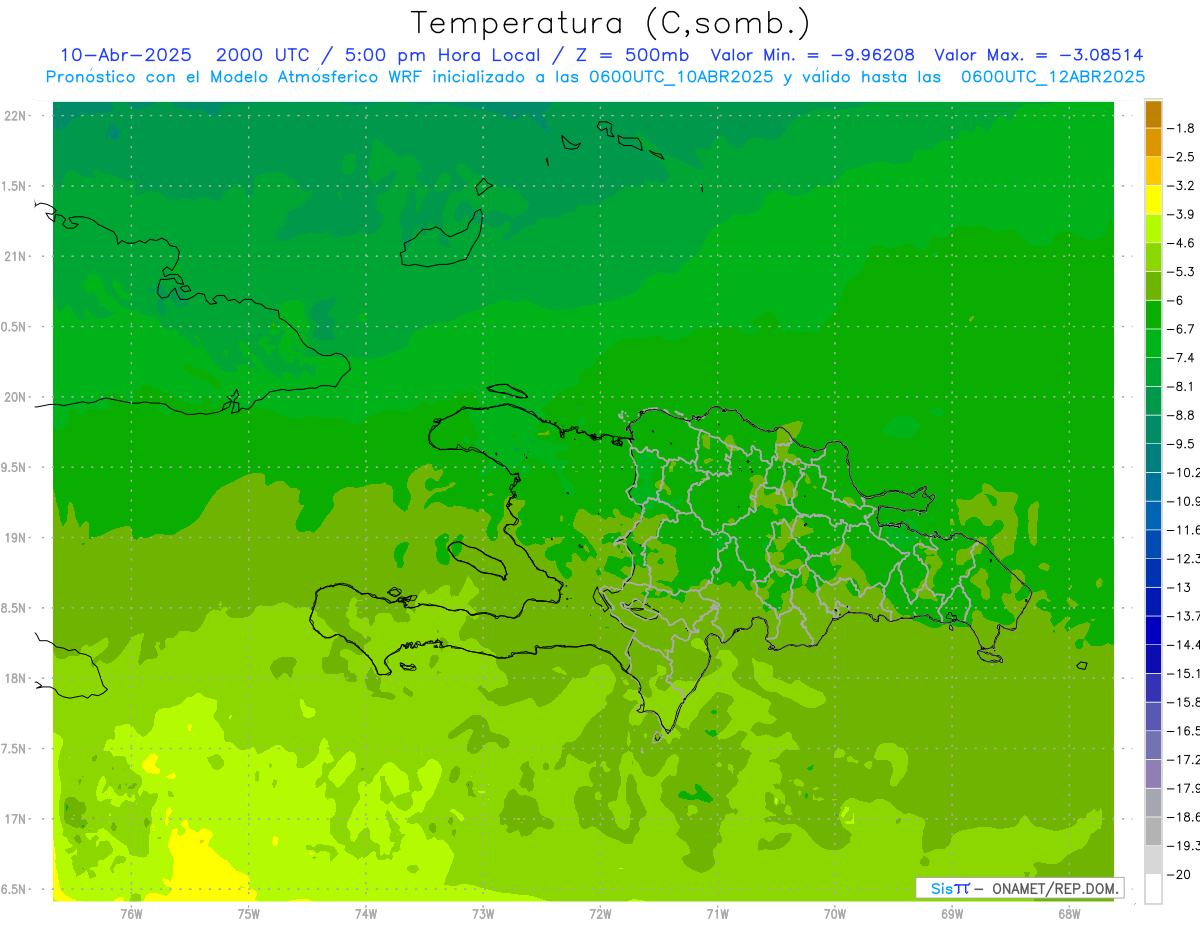This screenshot has height=927, width=1200.
Task: Click the '-6.7' color scale label
Action: click(1181, 329)
